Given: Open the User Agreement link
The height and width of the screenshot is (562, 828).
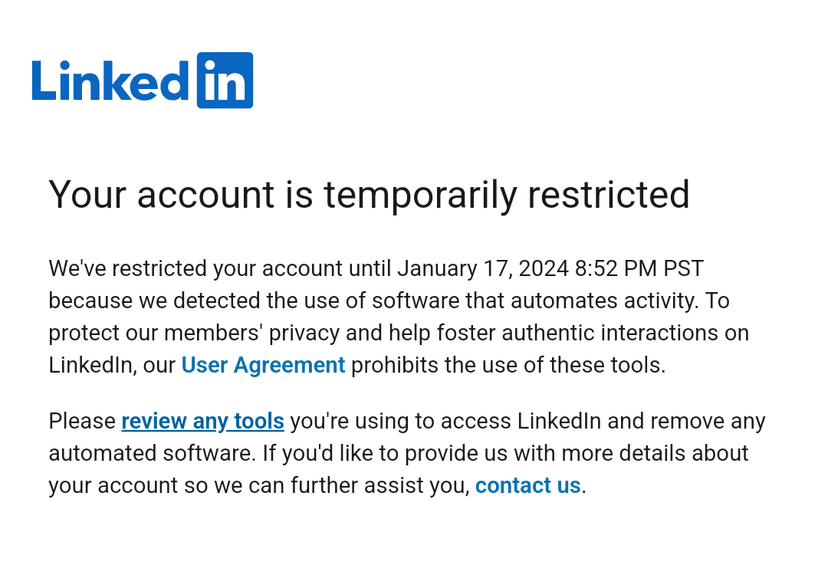Looking at the screenshot, I should pyautogui.click(x=263, y=365).
